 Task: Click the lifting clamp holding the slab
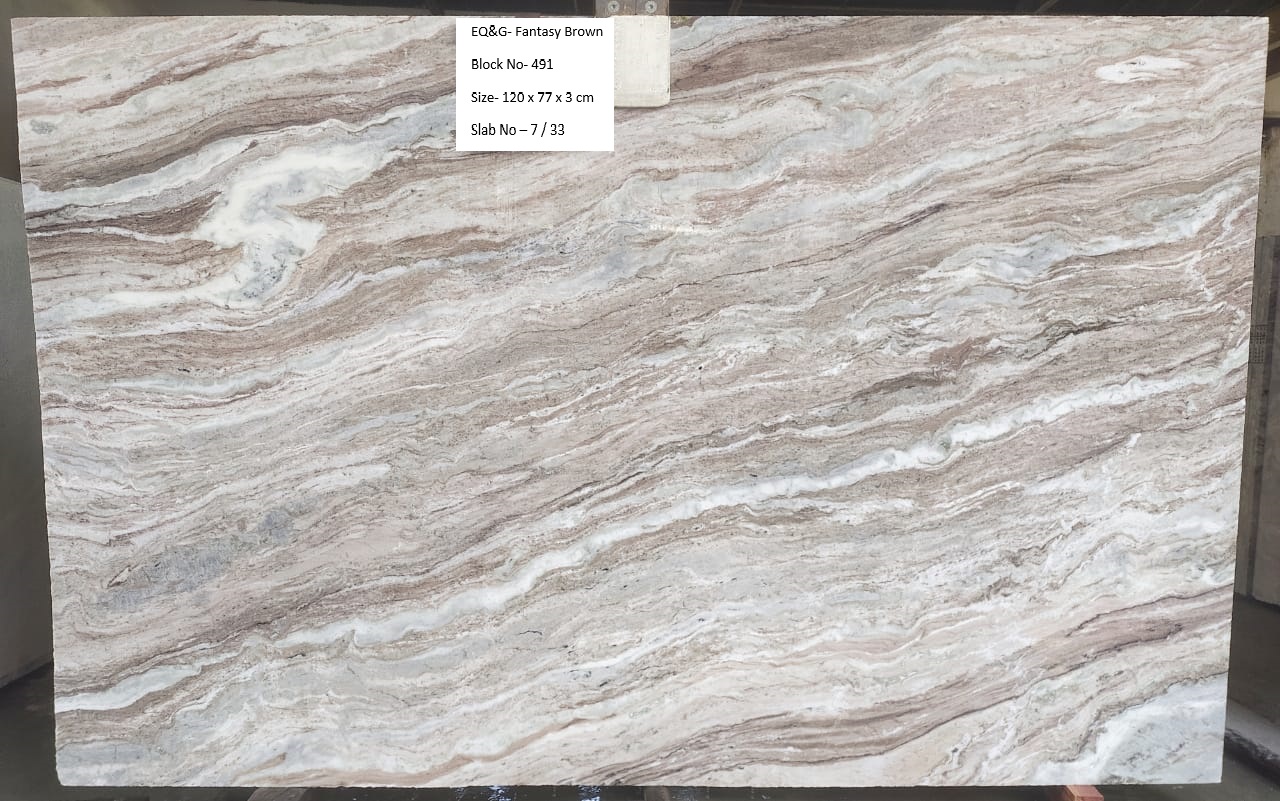click(641, 60)
